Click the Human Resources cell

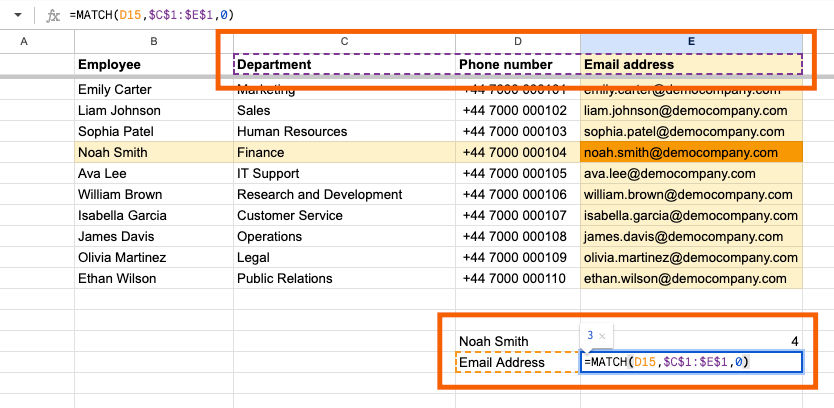344,131
